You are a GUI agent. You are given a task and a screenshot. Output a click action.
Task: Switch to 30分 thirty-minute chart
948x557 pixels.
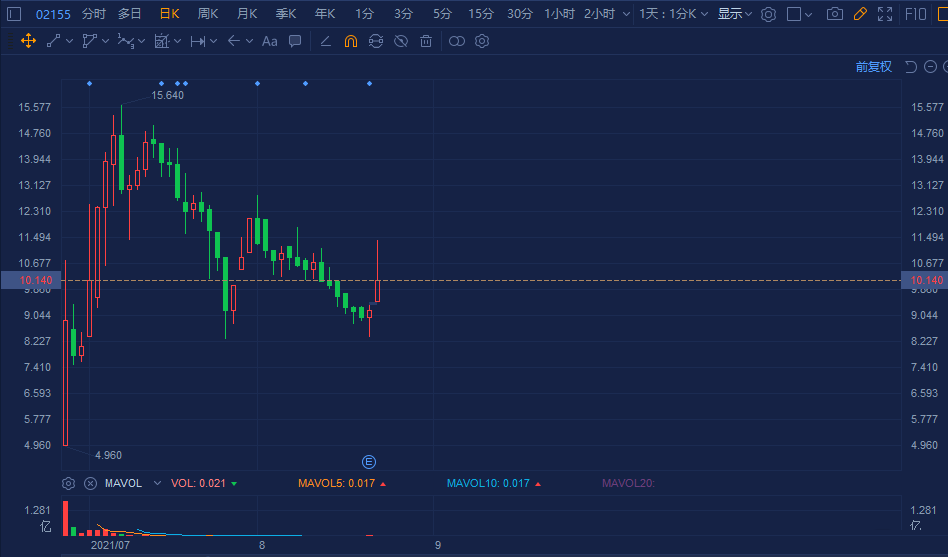[x=520, y=14]
